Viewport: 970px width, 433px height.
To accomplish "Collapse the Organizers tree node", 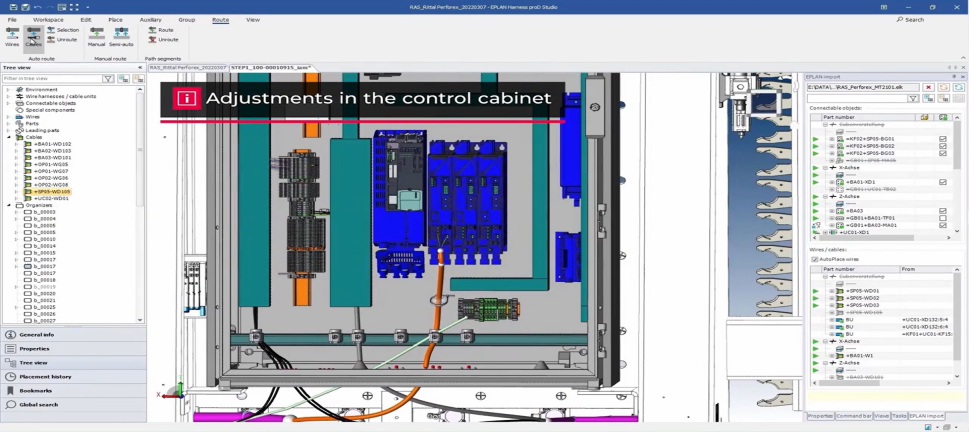I will point(9,205).
